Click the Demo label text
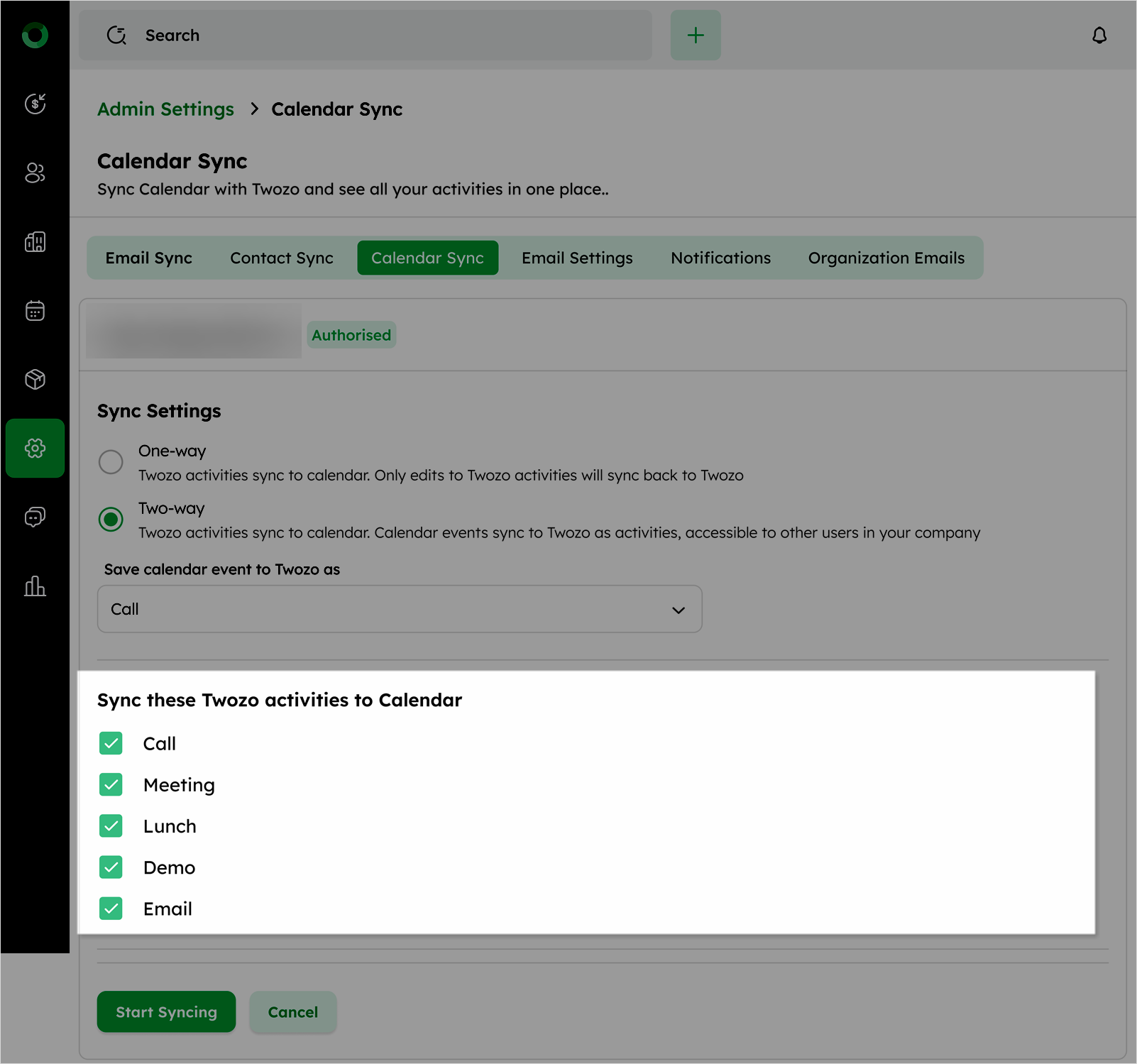This screenshot has width=1137, height=1064. pyautogui.click(x=169, y=867)
